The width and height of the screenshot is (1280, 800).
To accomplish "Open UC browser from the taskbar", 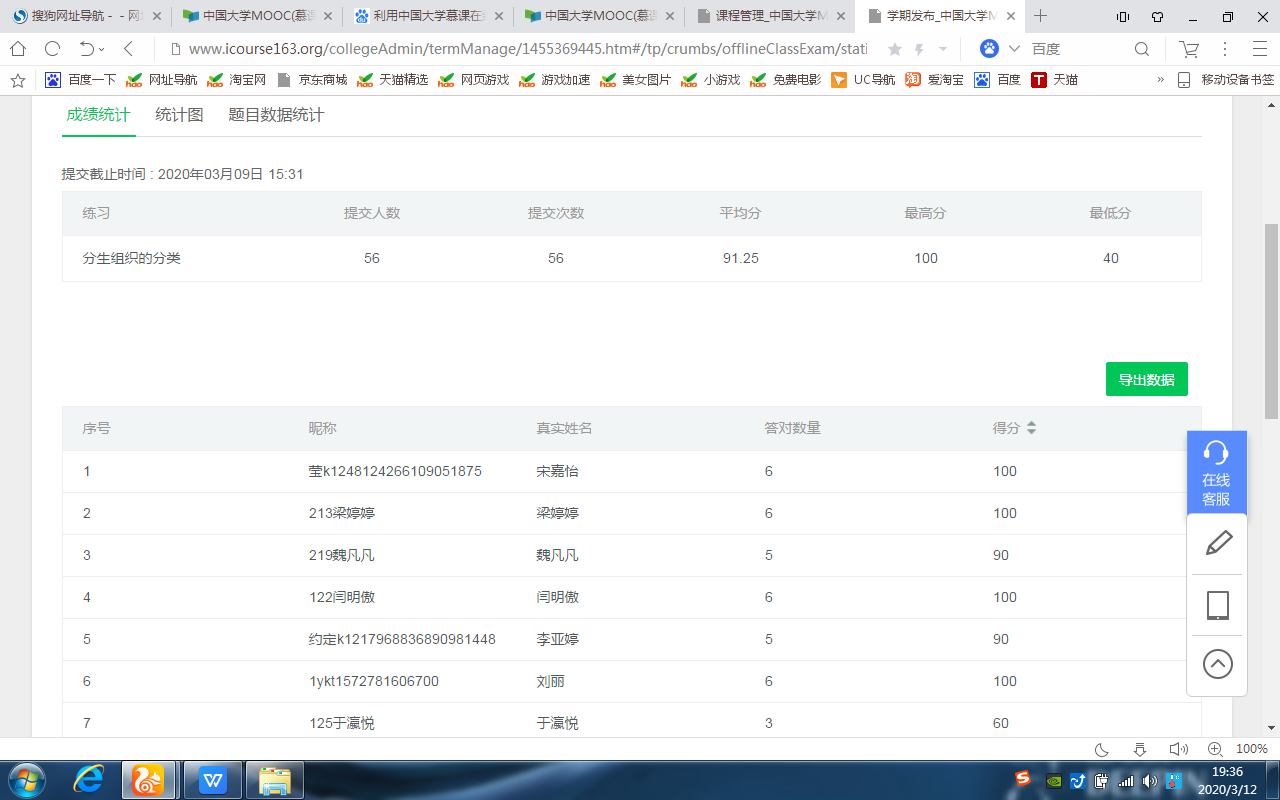I will pyautogui.click(x=148, y=779).
